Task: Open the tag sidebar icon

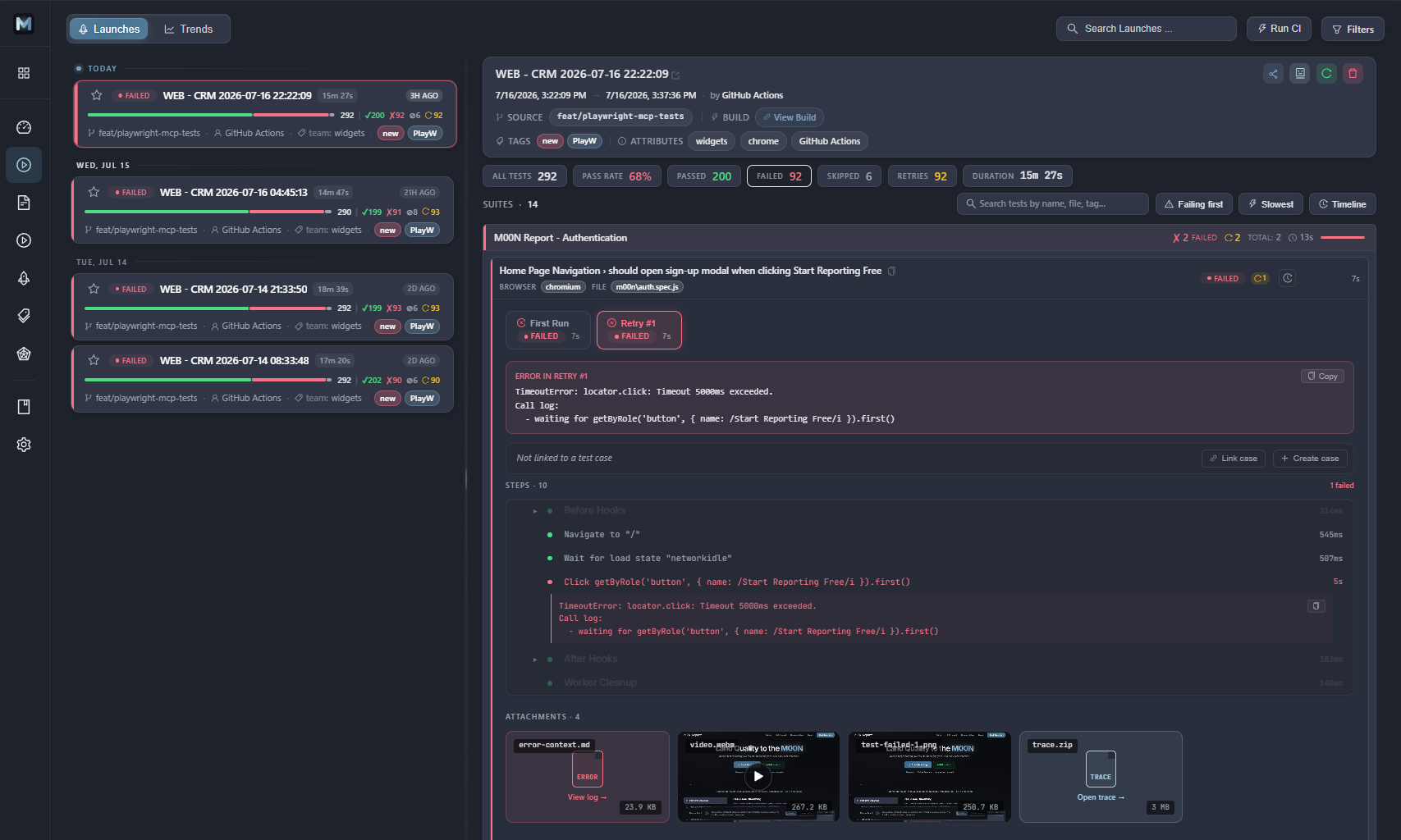Action: click(x=24, y=316)
